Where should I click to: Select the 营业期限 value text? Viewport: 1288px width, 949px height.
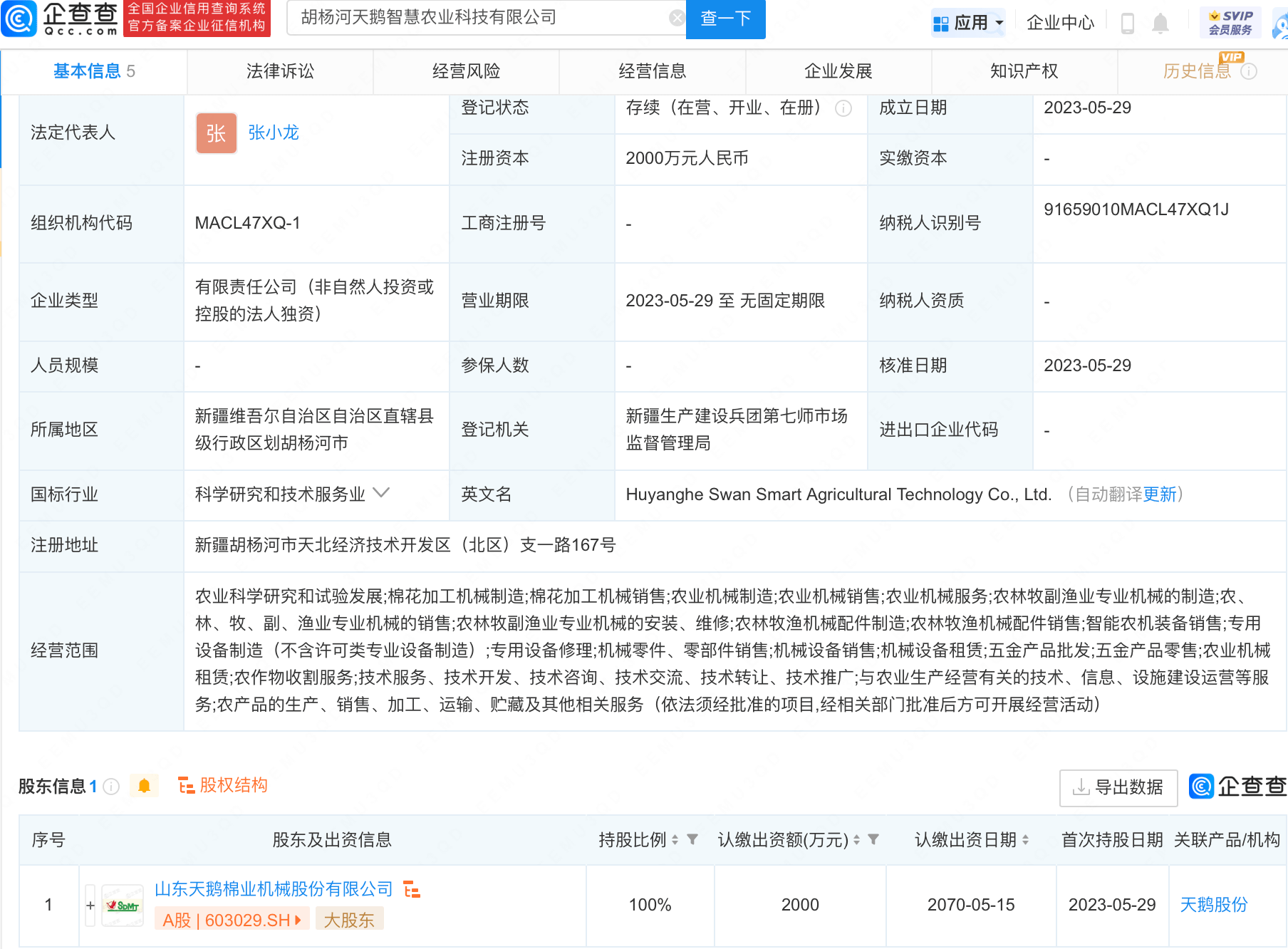click(x=725, y=301)
